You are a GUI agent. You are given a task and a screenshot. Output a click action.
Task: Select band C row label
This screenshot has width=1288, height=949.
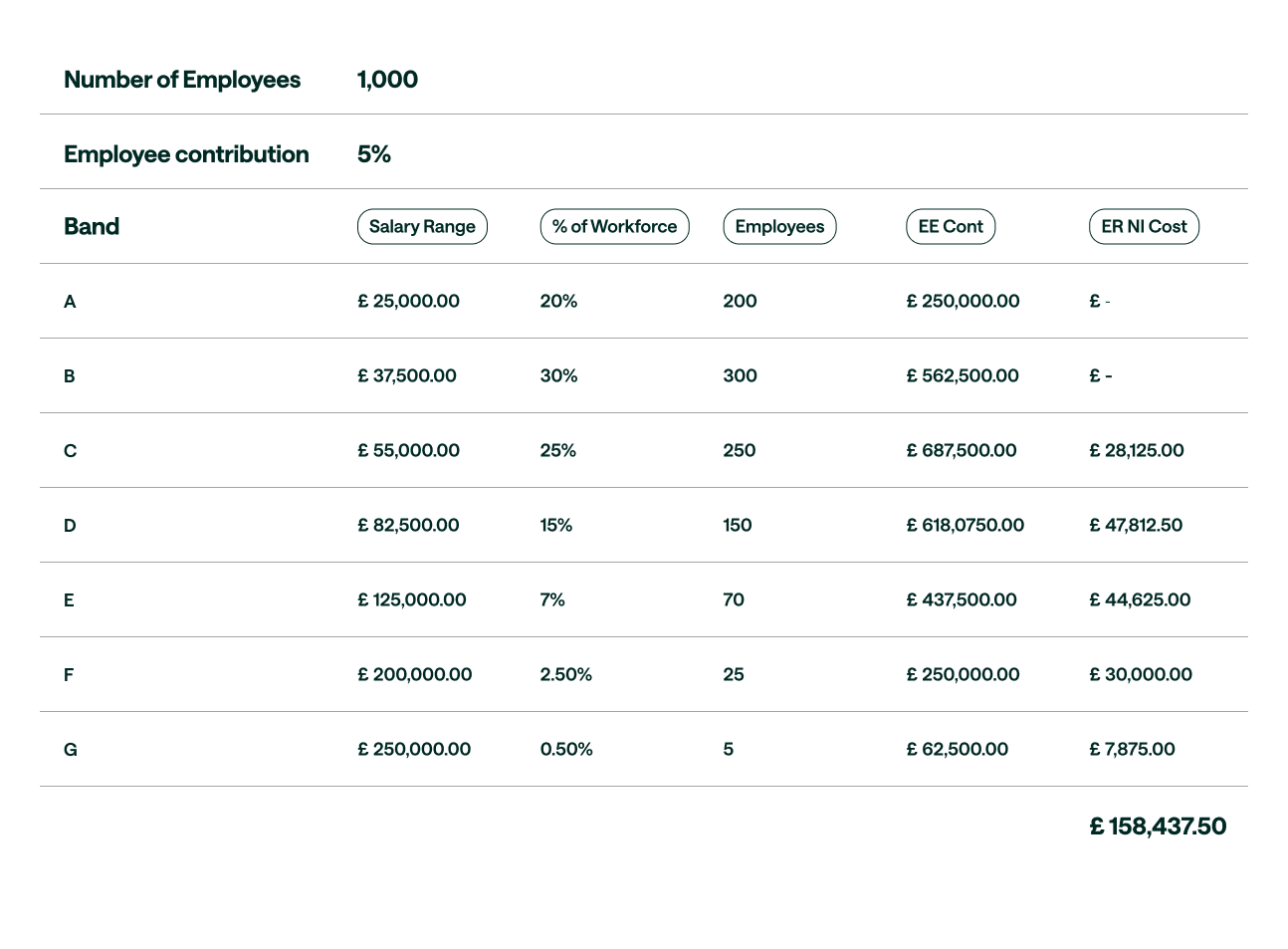[x=70, y=450]
